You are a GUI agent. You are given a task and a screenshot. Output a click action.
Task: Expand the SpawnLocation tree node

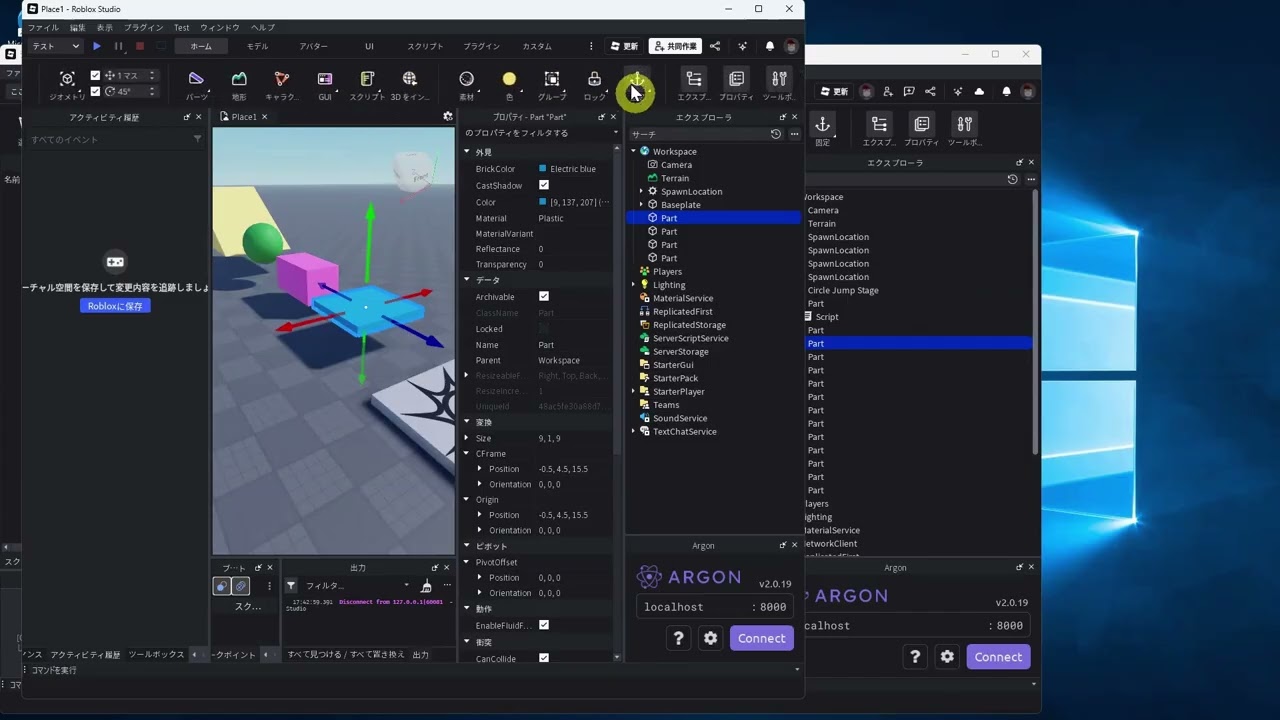(641, 191)
